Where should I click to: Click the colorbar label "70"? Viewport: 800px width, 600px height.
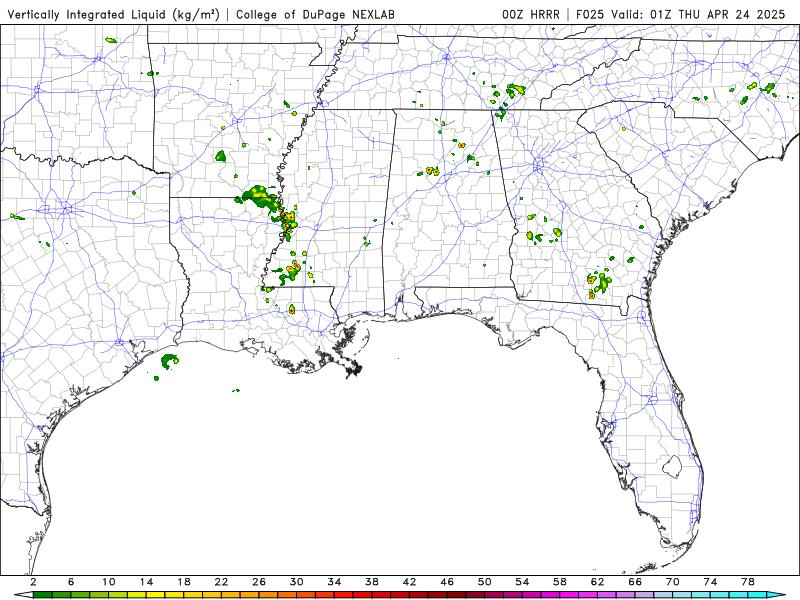673,582
